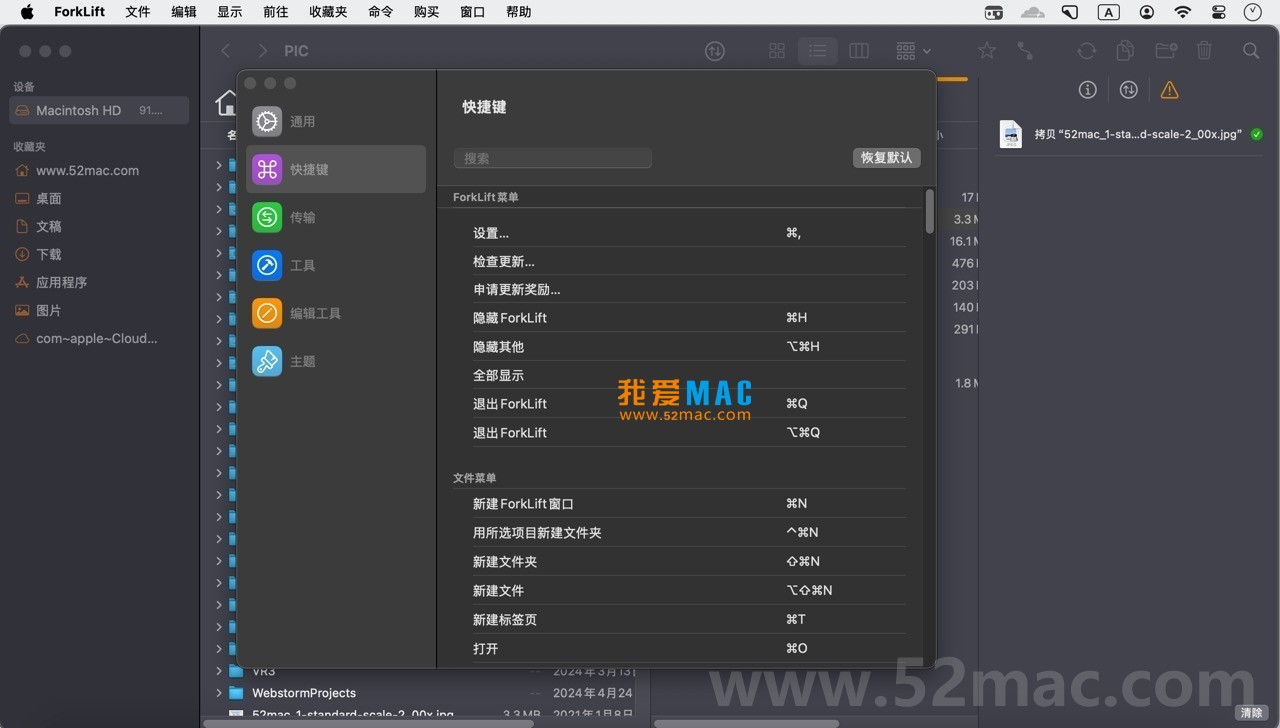Screen dimensions: 1280x728
Task: Show the info tab in activity panel
Action: (1088, 90)
